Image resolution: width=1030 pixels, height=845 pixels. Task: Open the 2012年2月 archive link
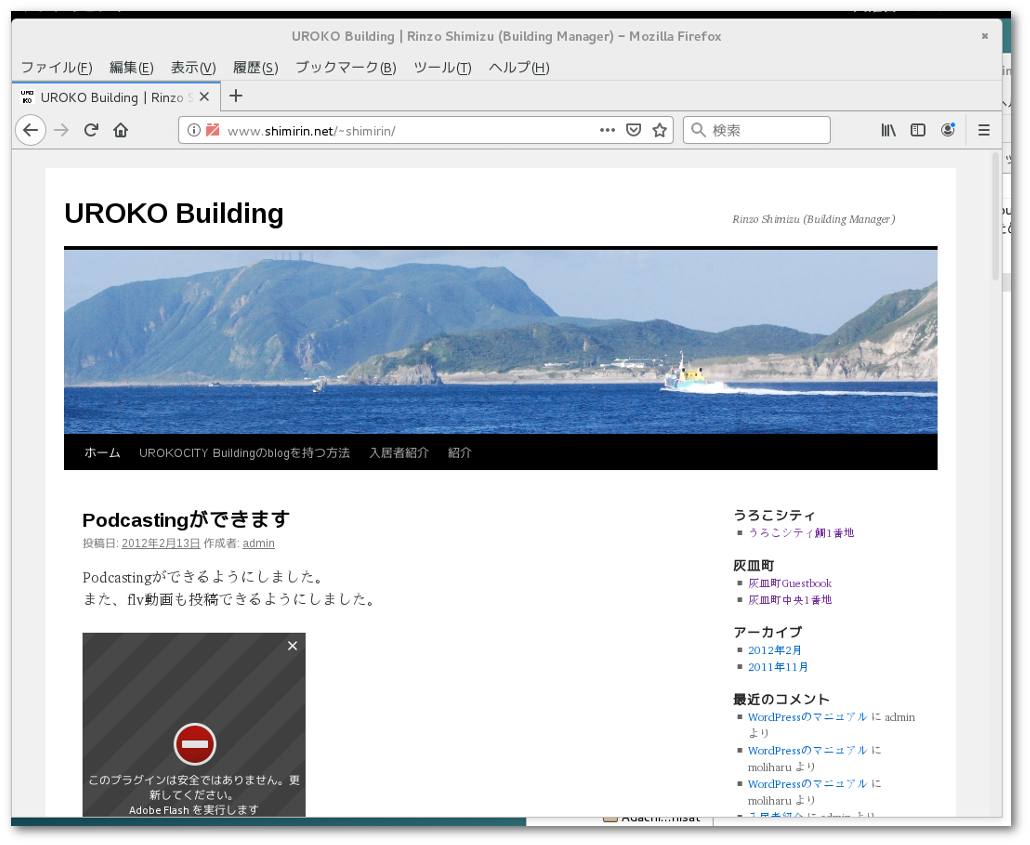(774, 650)
